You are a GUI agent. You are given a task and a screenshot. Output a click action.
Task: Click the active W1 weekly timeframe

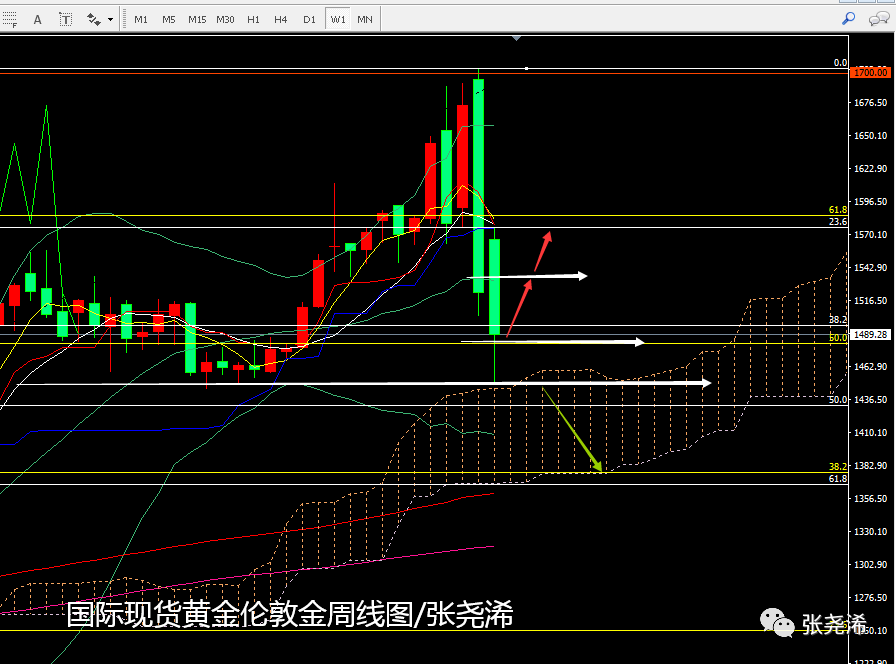(338, 19)
